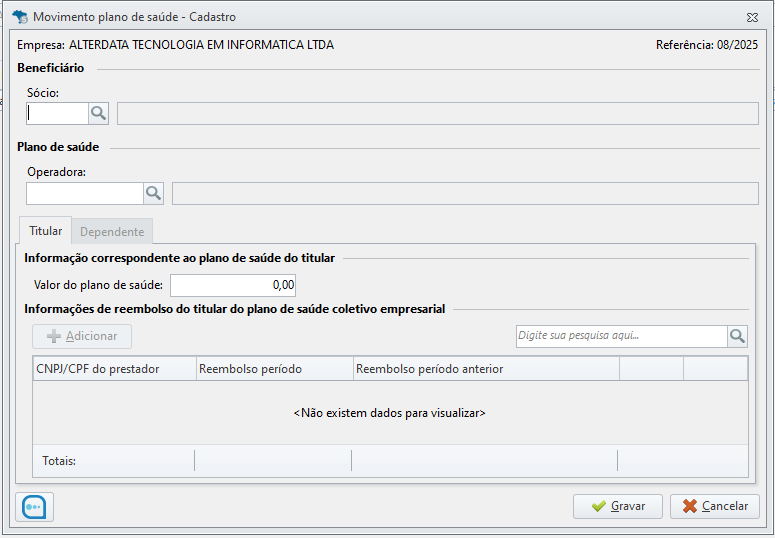Click the Sócio search magnifier icon
Viewport: 775px width, 538px height.
tap(98, 114)
